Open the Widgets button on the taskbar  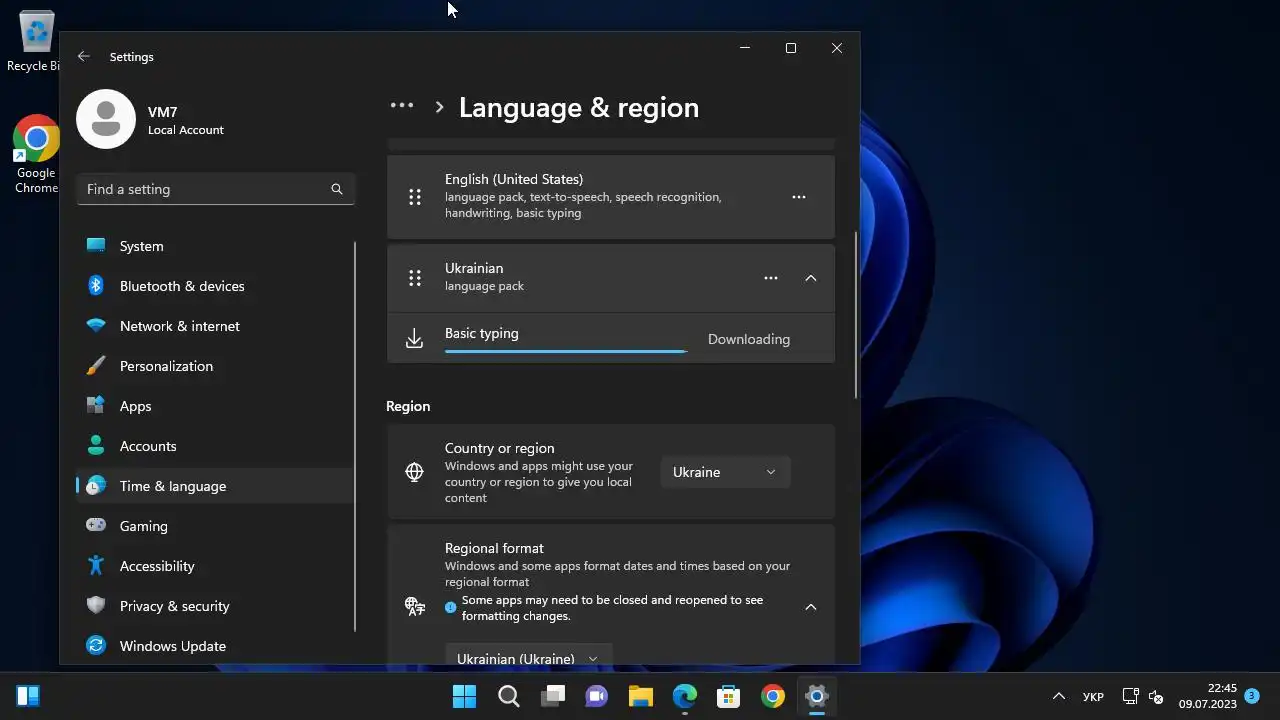click(x=28, y=696)
